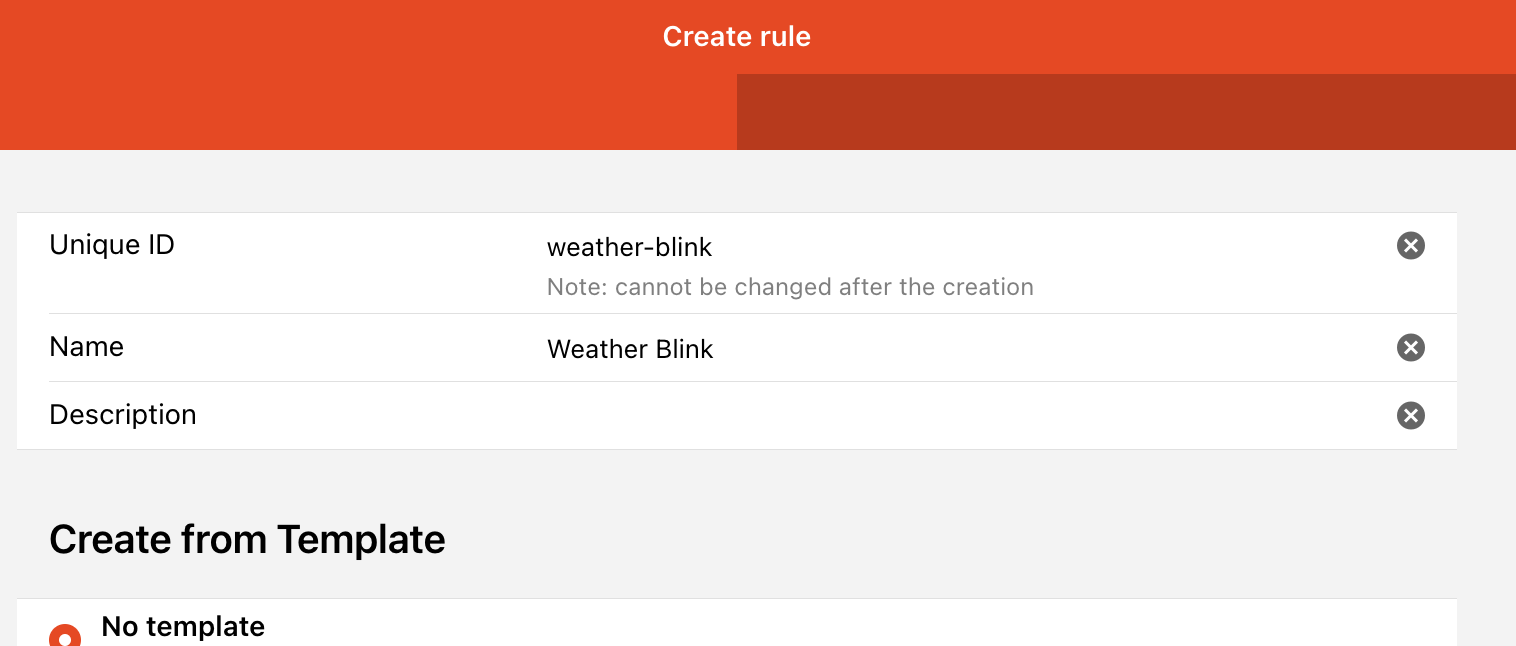The width and height of the screenshot is (1516, 646).
Task: Click the 'Create from Template' section heading
Action: (x=247, y=539)
